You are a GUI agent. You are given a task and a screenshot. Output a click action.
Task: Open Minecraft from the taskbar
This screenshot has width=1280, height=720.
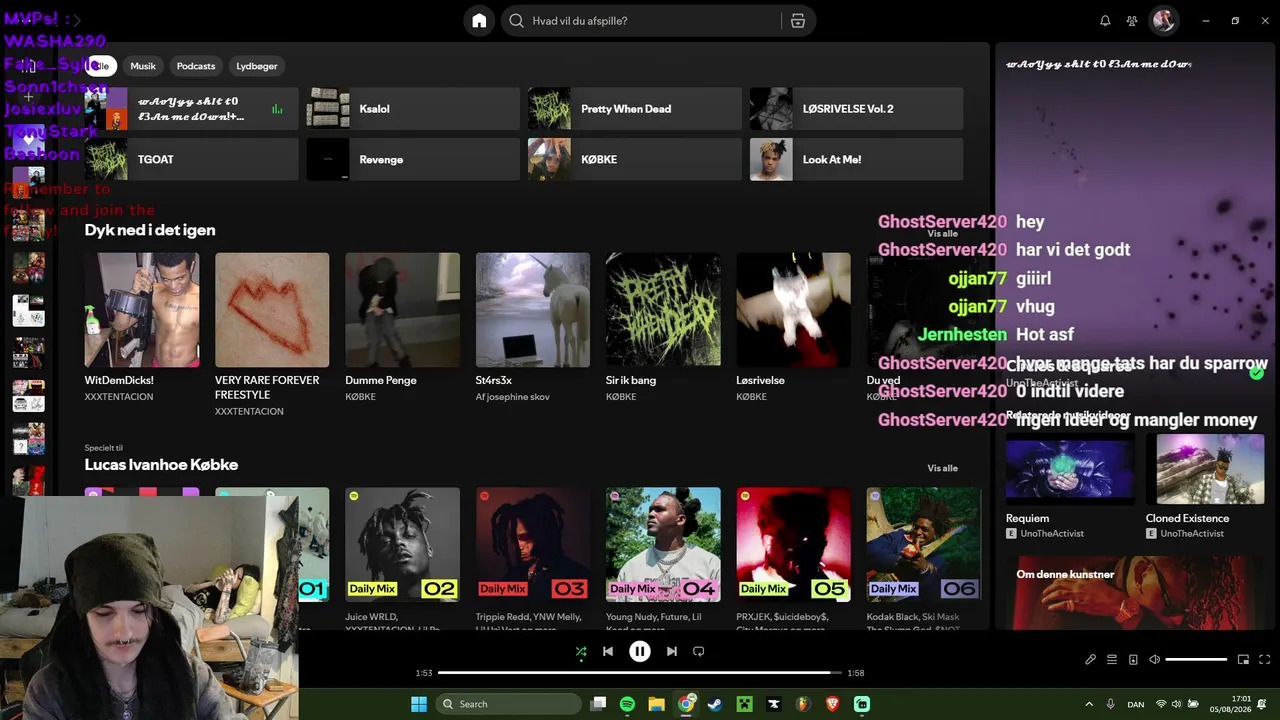(x=744, y=704)
